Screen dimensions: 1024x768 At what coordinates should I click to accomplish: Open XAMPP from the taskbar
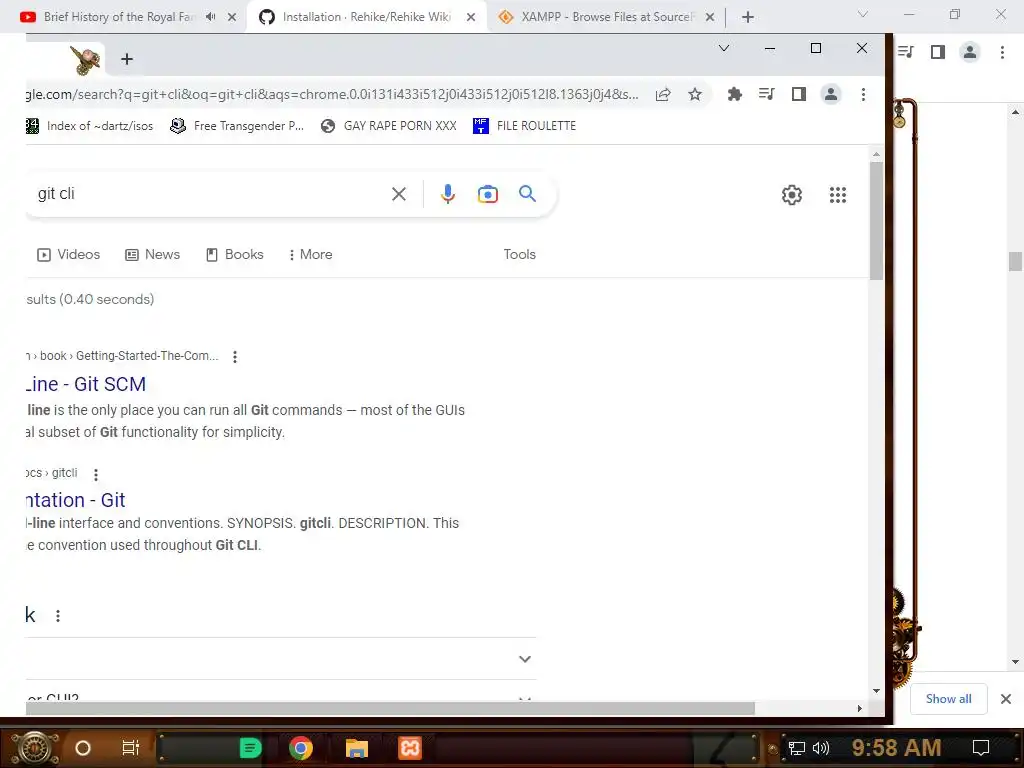[x=410, y=748]
